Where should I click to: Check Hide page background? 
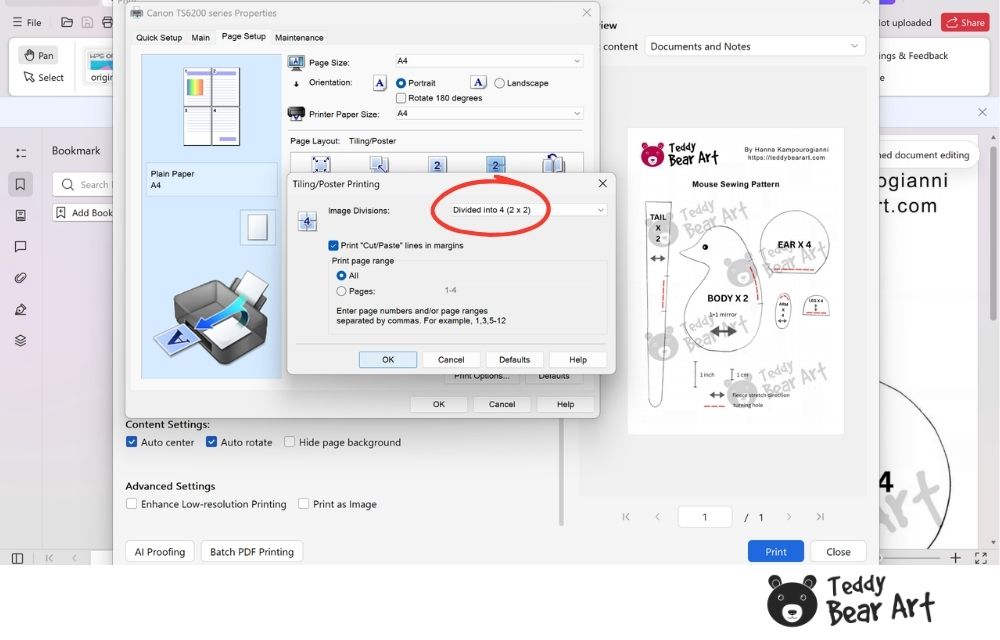point(290,442)
